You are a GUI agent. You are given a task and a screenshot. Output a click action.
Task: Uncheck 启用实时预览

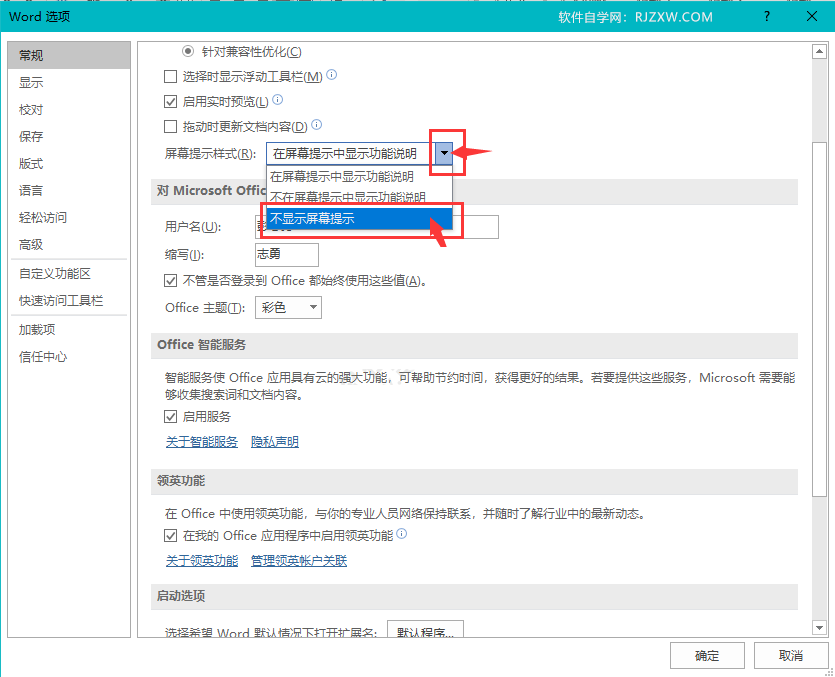point(168,102)
